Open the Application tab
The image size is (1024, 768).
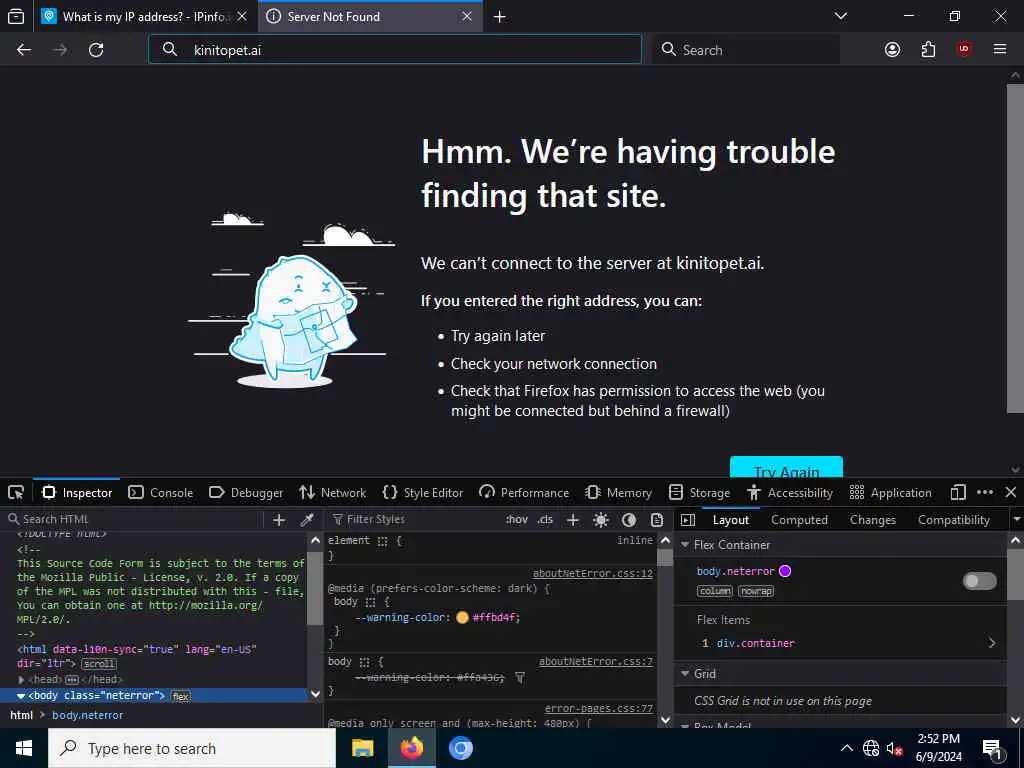tap(890, 492)
